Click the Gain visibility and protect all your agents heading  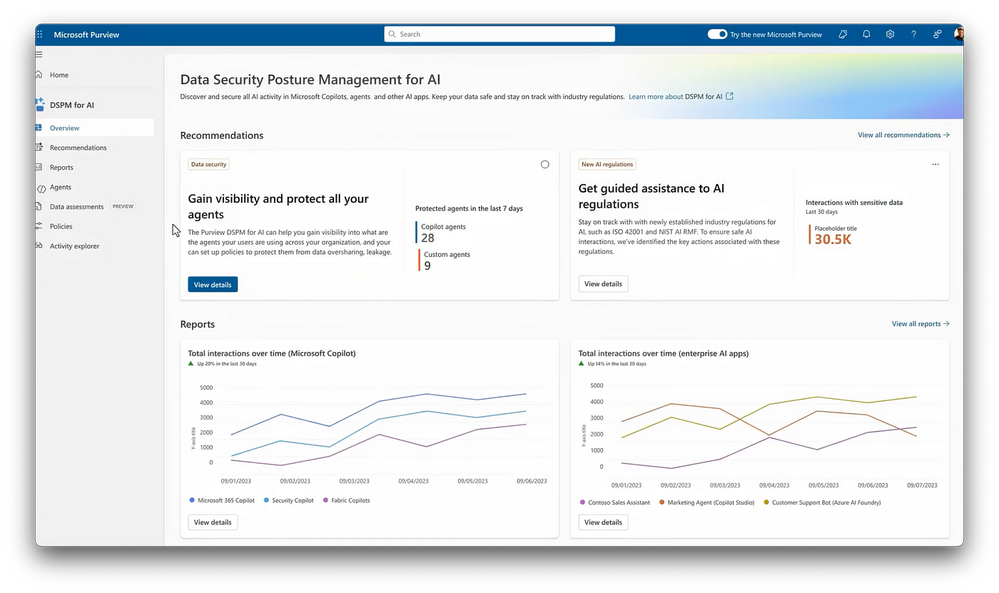pos(278,206)
